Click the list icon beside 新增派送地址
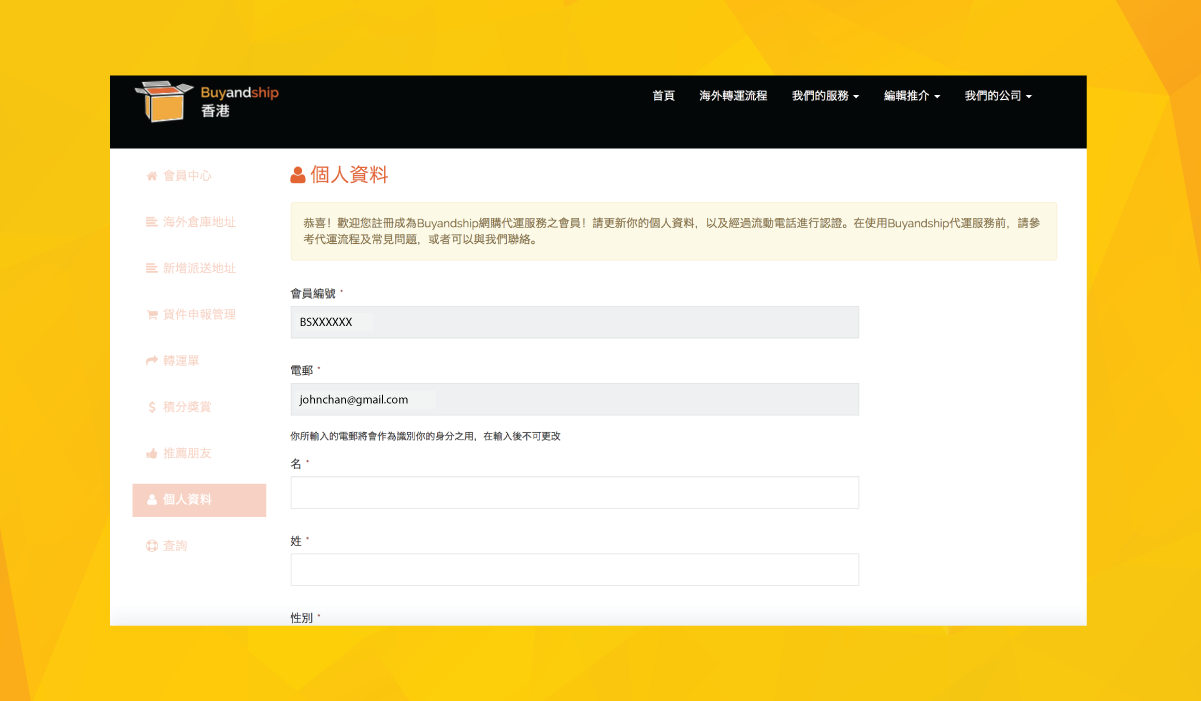The height and width of the screenshot is (701, 1201). [x=152, y=268]
